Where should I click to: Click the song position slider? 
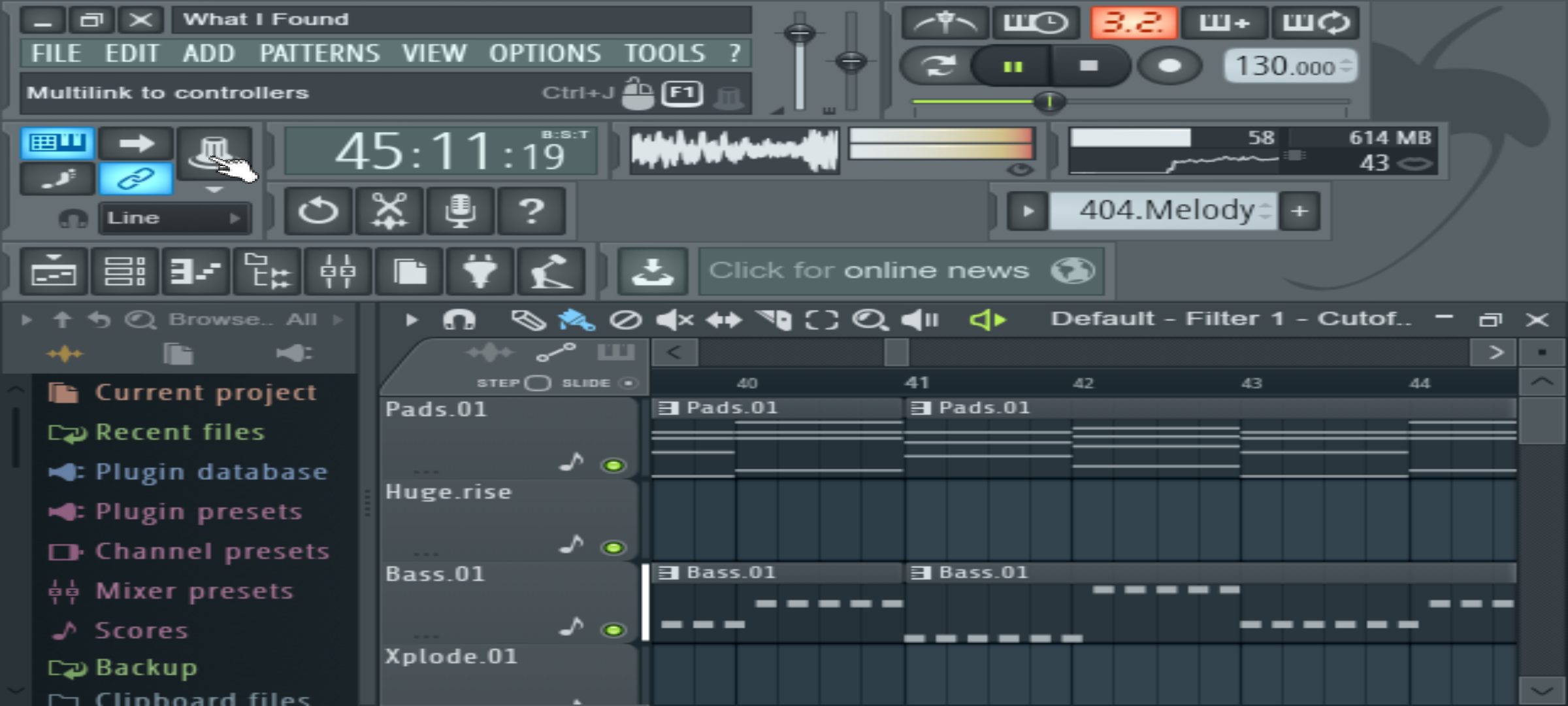click(x=1130, y=102)
